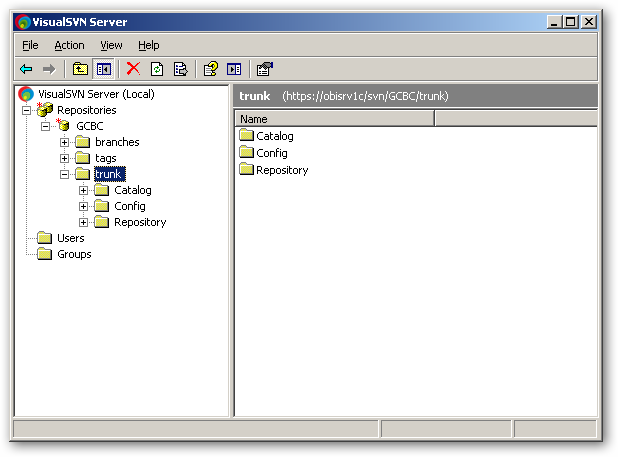Click the Repository folder icon in list pane

(246, 169)
